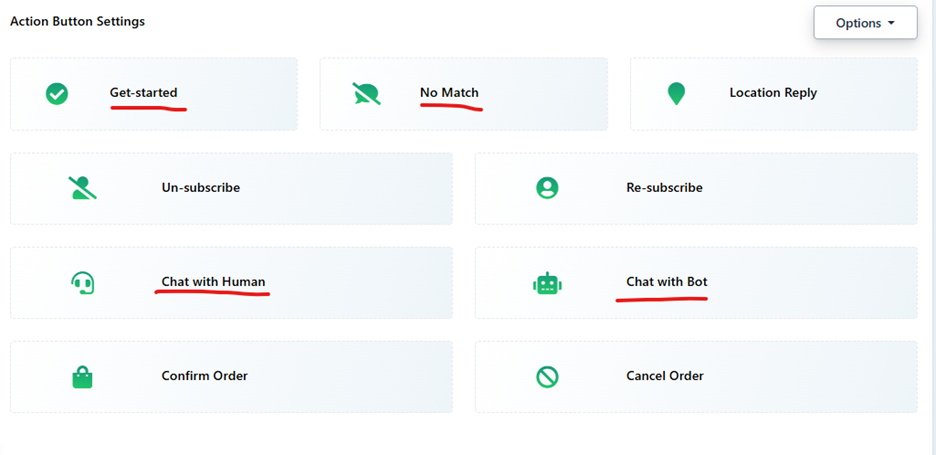This screenshot has height=455, width=936.
Task: Click the Get-started checkmark icon
Action: [57, 94]
